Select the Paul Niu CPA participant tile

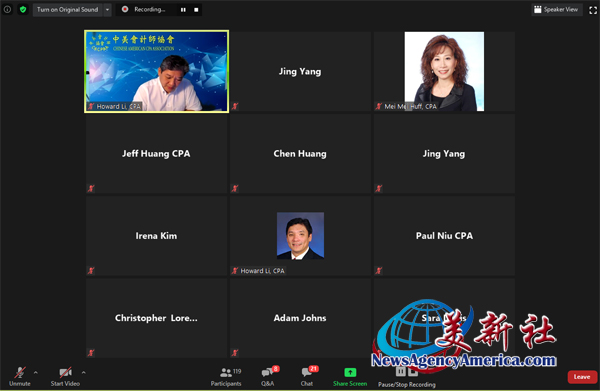(444, 236)
